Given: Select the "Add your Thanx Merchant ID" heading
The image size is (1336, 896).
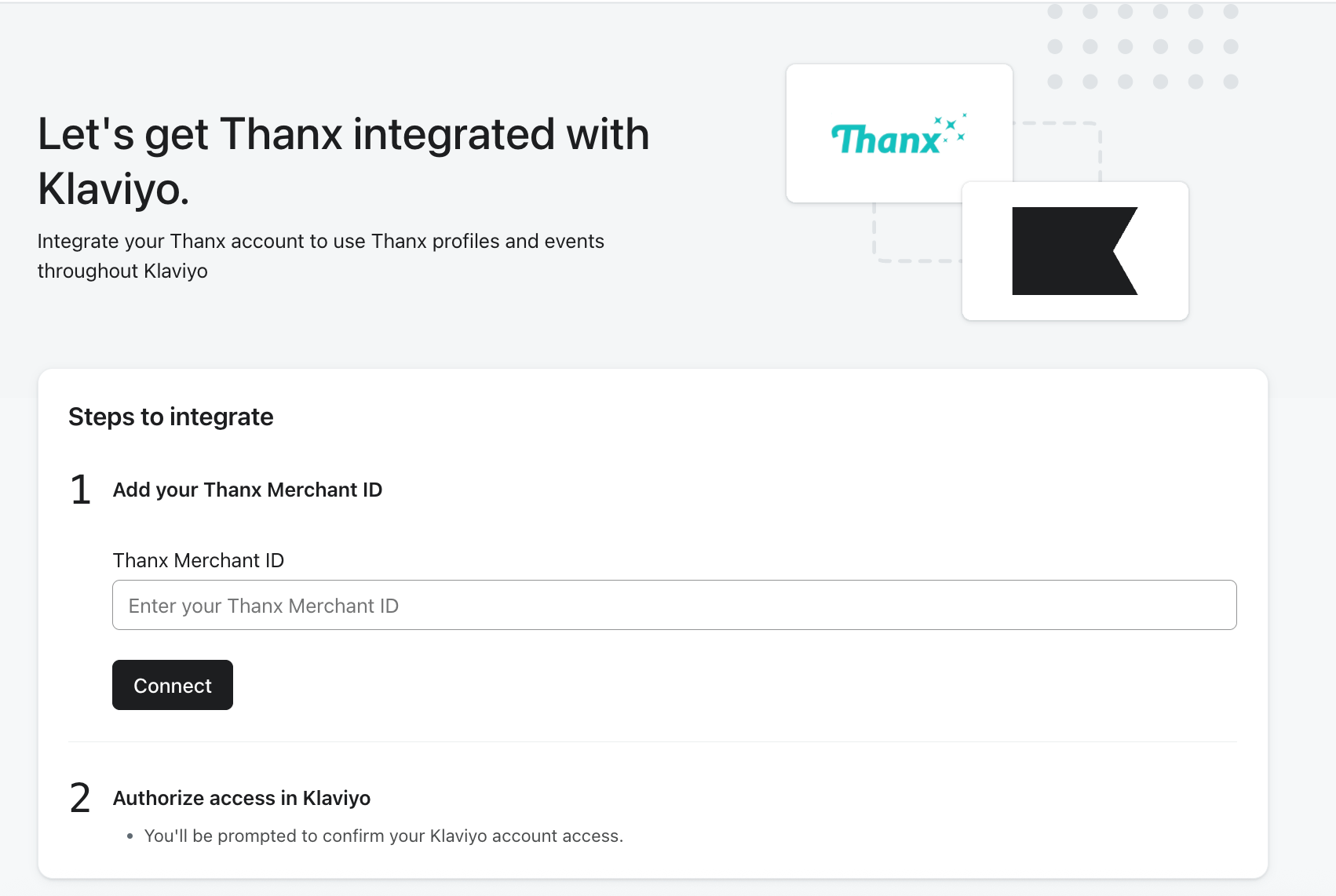Looking at the screenshot, I should pos(247,490).
